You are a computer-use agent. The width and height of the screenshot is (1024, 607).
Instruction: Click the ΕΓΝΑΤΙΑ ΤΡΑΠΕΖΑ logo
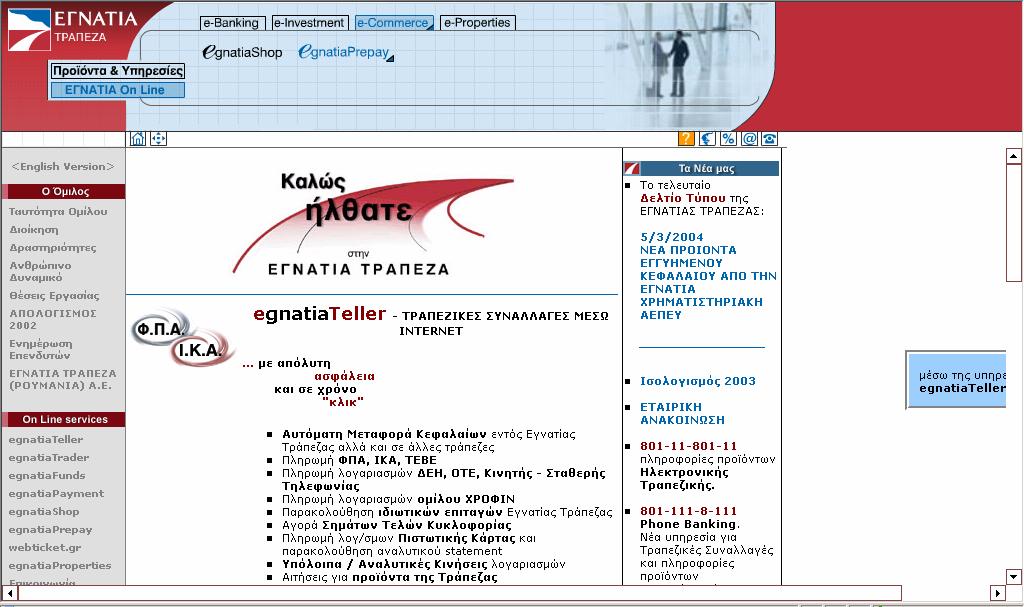(x=72, y=28)
